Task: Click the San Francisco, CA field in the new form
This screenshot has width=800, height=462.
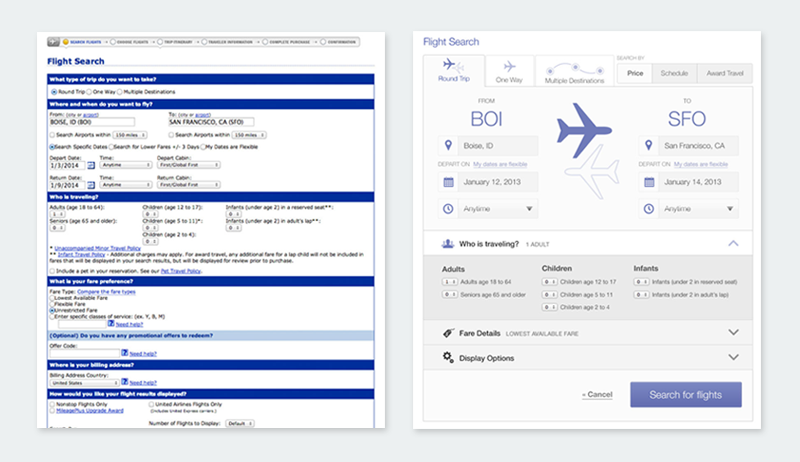Action: click(698, 146)
